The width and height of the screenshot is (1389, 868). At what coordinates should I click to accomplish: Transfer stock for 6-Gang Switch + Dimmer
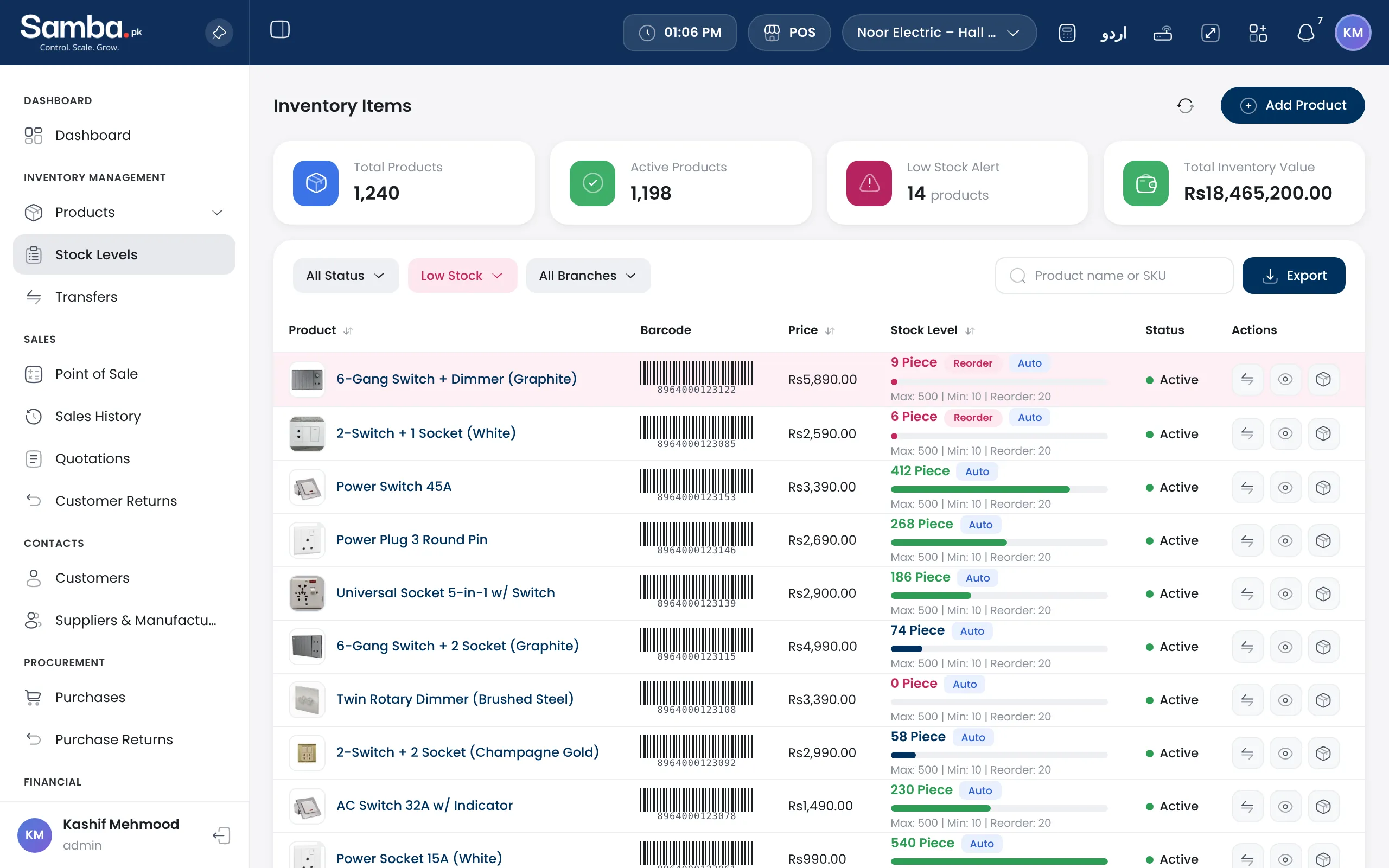tap(1247, 379)
